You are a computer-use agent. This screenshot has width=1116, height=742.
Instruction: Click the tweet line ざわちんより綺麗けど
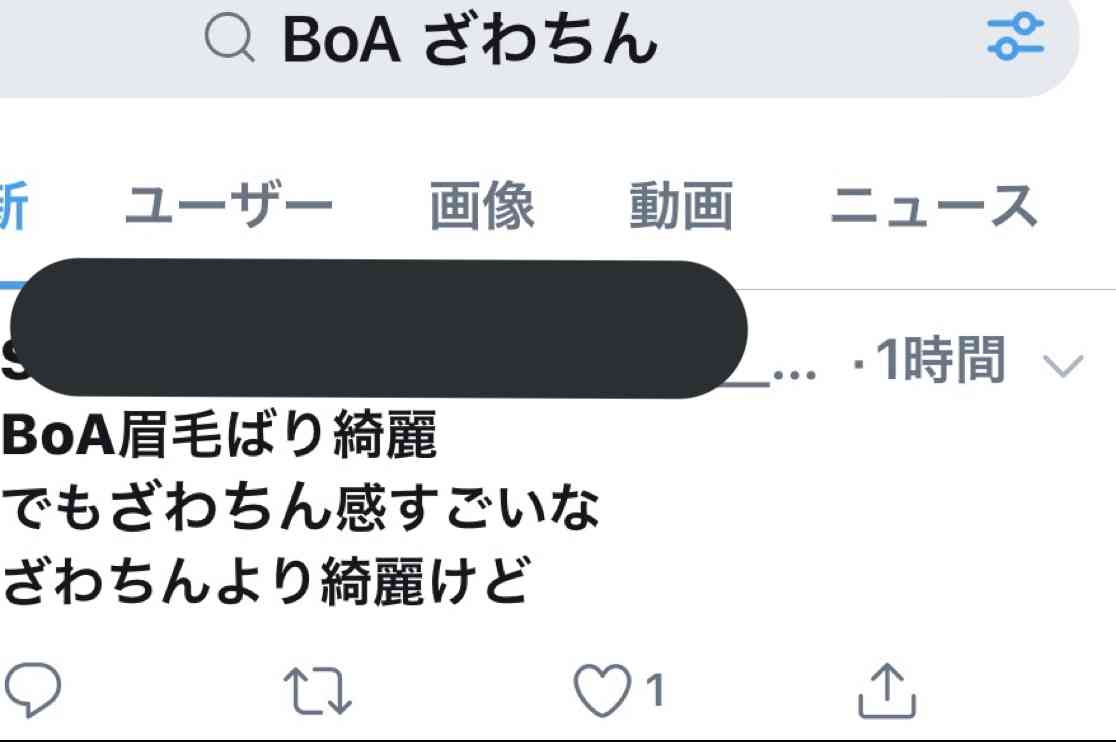click(x=266, y=581)
